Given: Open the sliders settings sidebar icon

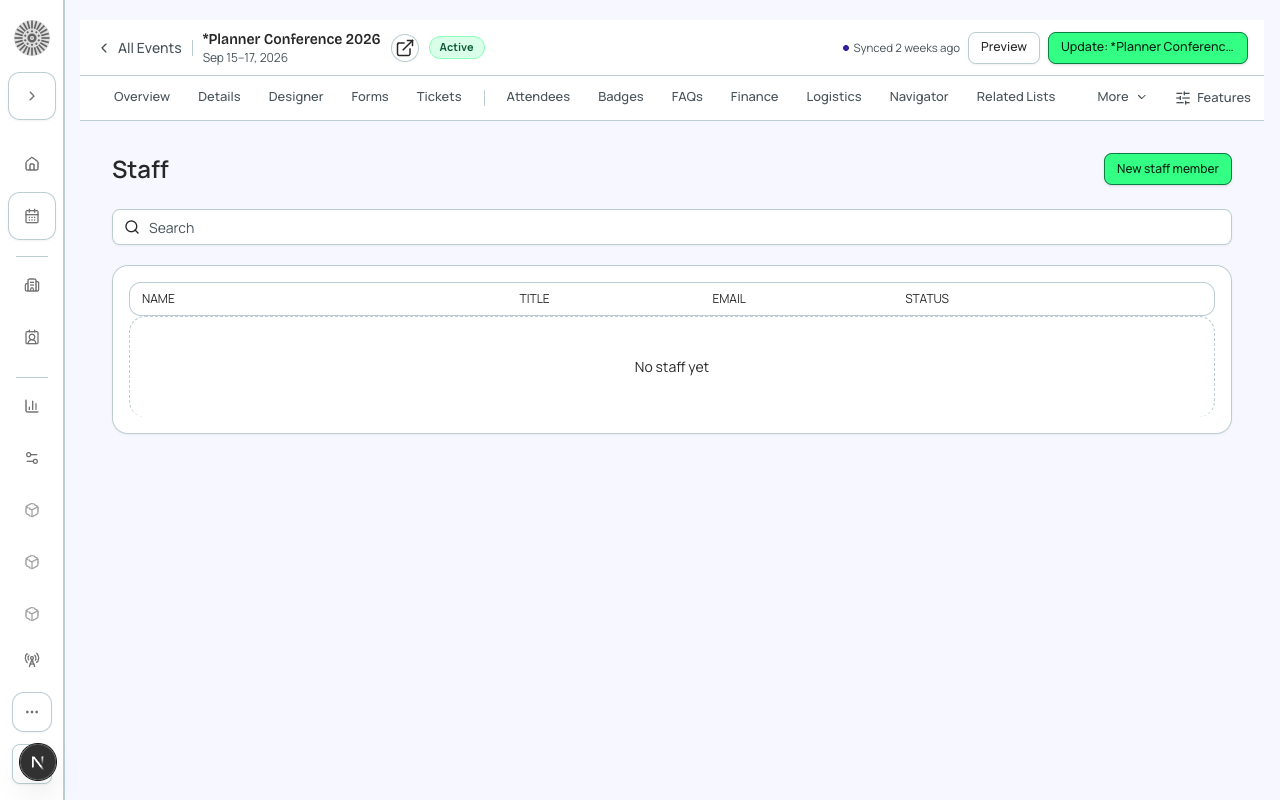Looking at the screenshot, I should [32, 458].
